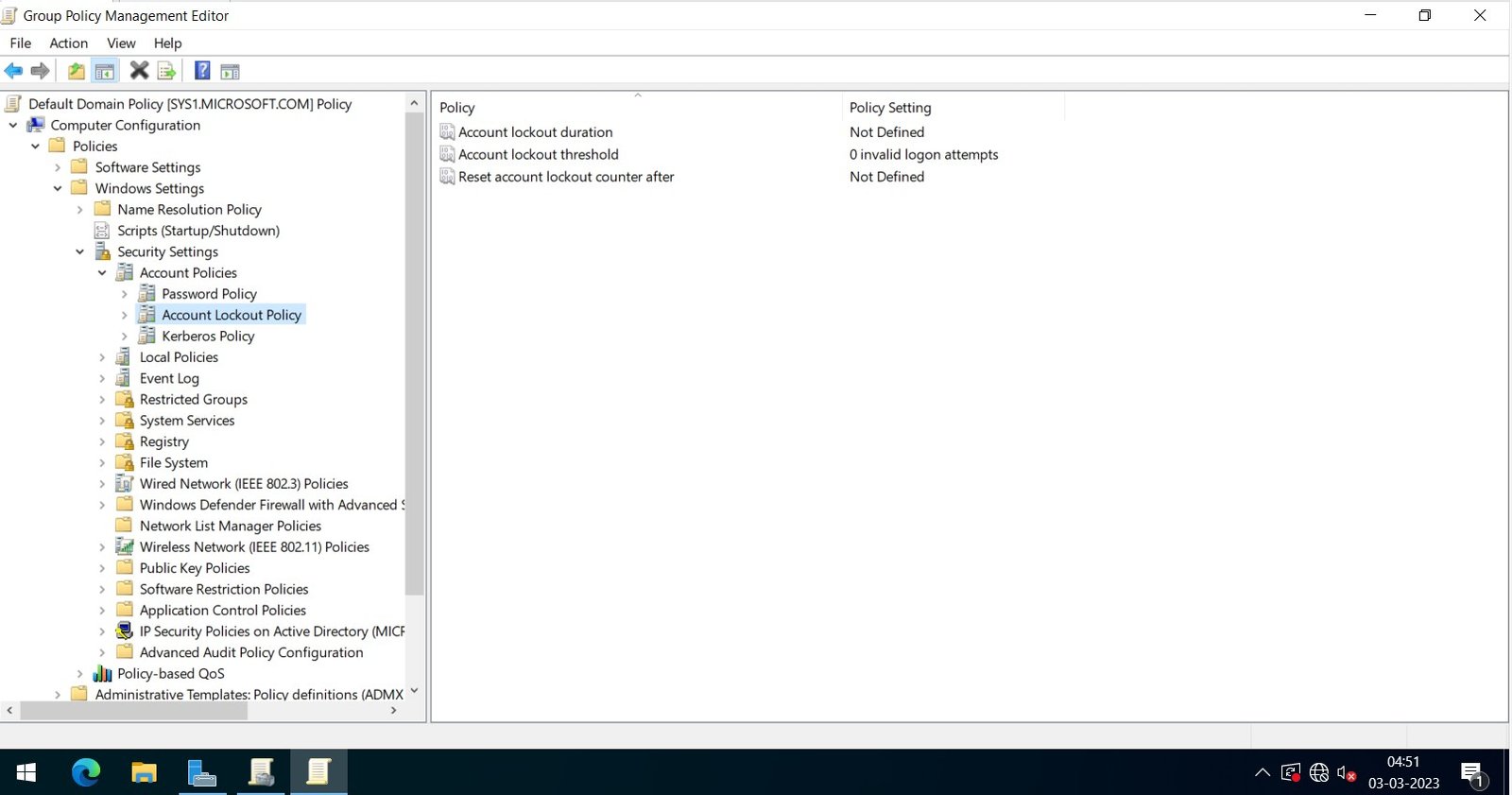Click the Export List toolbar icon
Image resolution: width=1512 pixels, height=795 pixels.
pyautogui.click(x=166, y=71)
